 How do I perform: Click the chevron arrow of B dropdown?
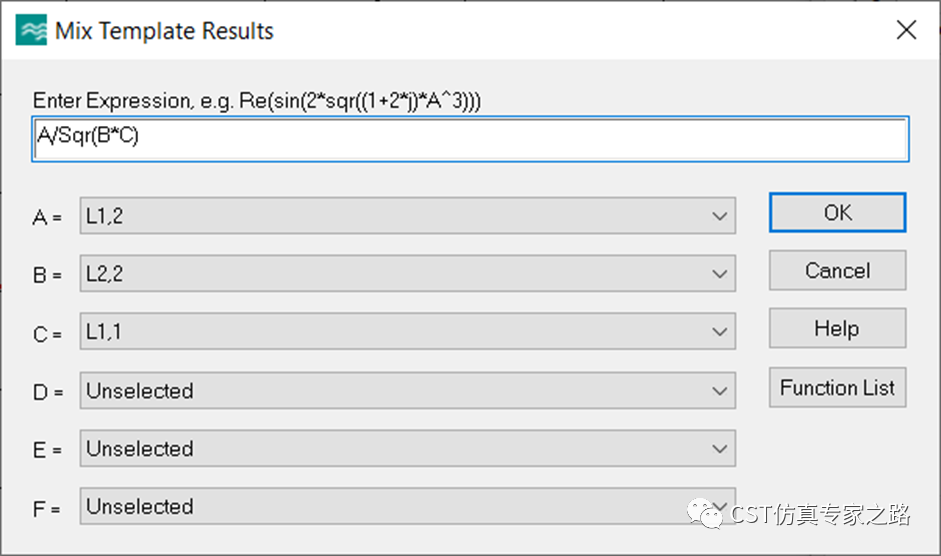click(720, 274)
